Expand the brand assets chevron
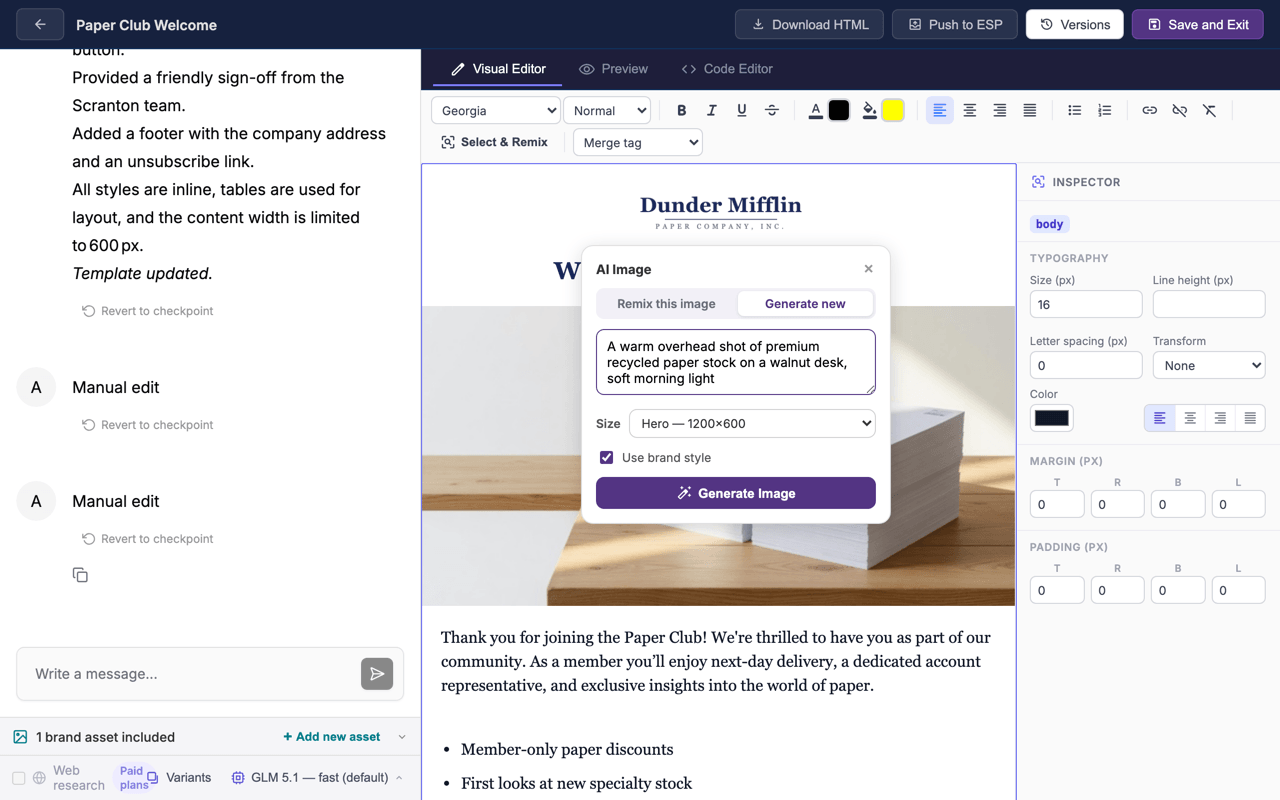Image resolution: width=1280 pixels, height=800 pixels. tap(402, 737)
